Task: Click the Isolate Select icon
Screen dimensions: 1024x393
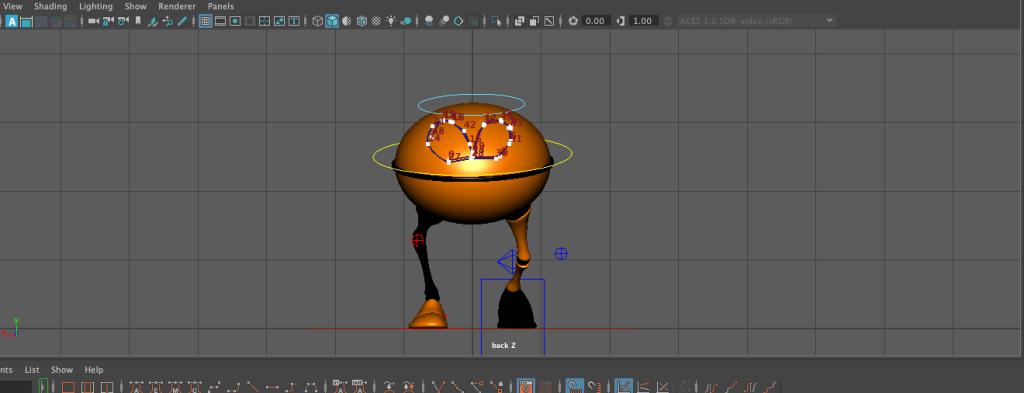Action: [497, 21]
